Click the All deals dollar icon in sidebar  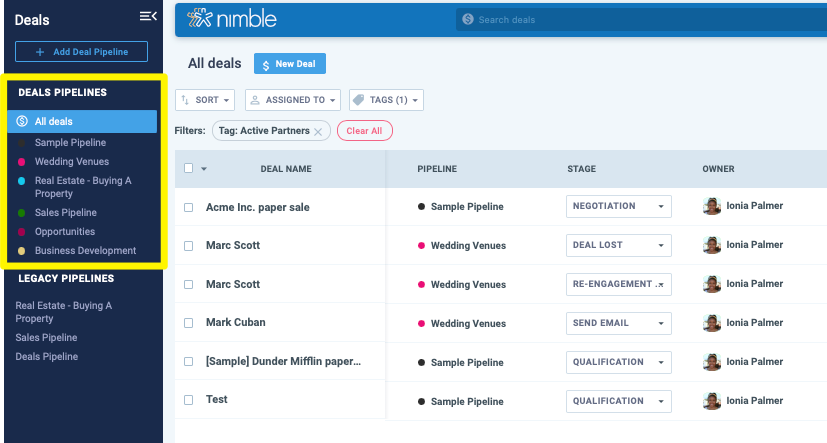[22, 121]
